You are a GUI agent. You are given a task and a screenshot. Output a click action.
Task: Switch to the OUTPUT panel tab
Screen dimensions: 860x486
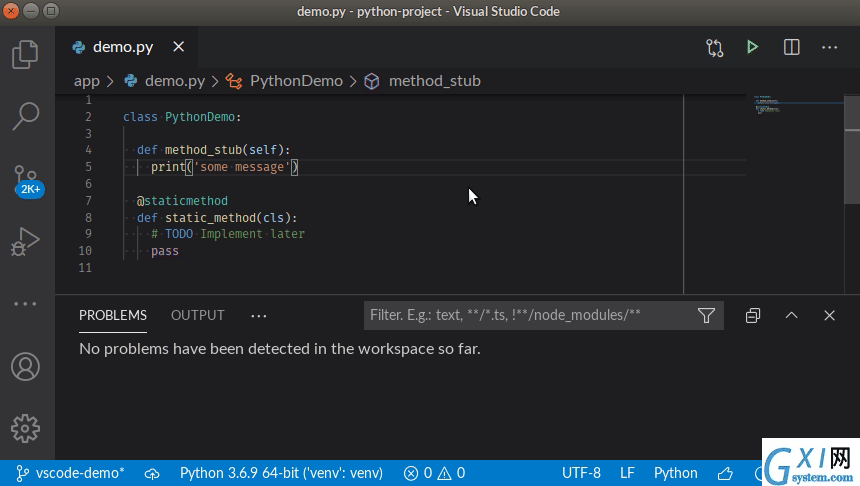coord(197,315)
